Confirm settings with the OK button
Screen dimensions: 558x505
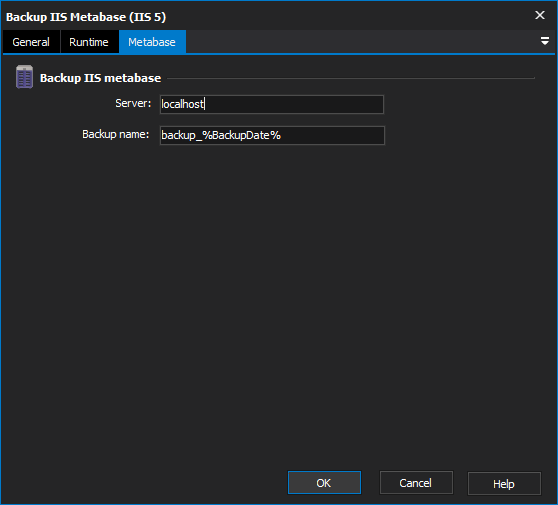point(324,483)
